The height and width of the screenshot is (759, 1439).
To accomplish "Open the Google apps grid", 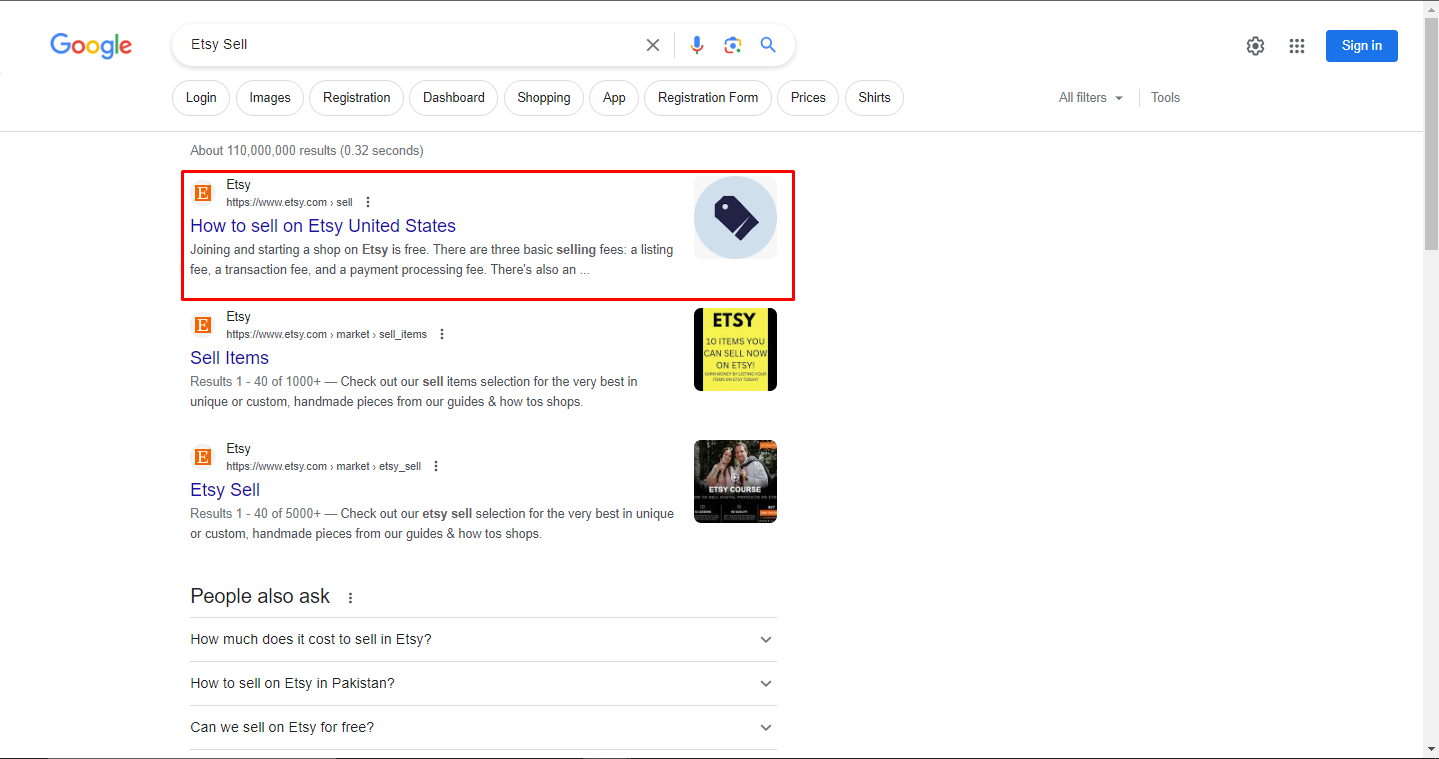I will [x=1297, y=46].
